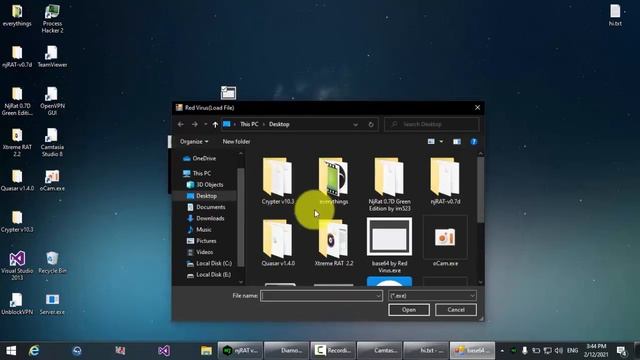Open the dialog Help icon
Viewport: 640px width, 360px height.
point(473,142)
